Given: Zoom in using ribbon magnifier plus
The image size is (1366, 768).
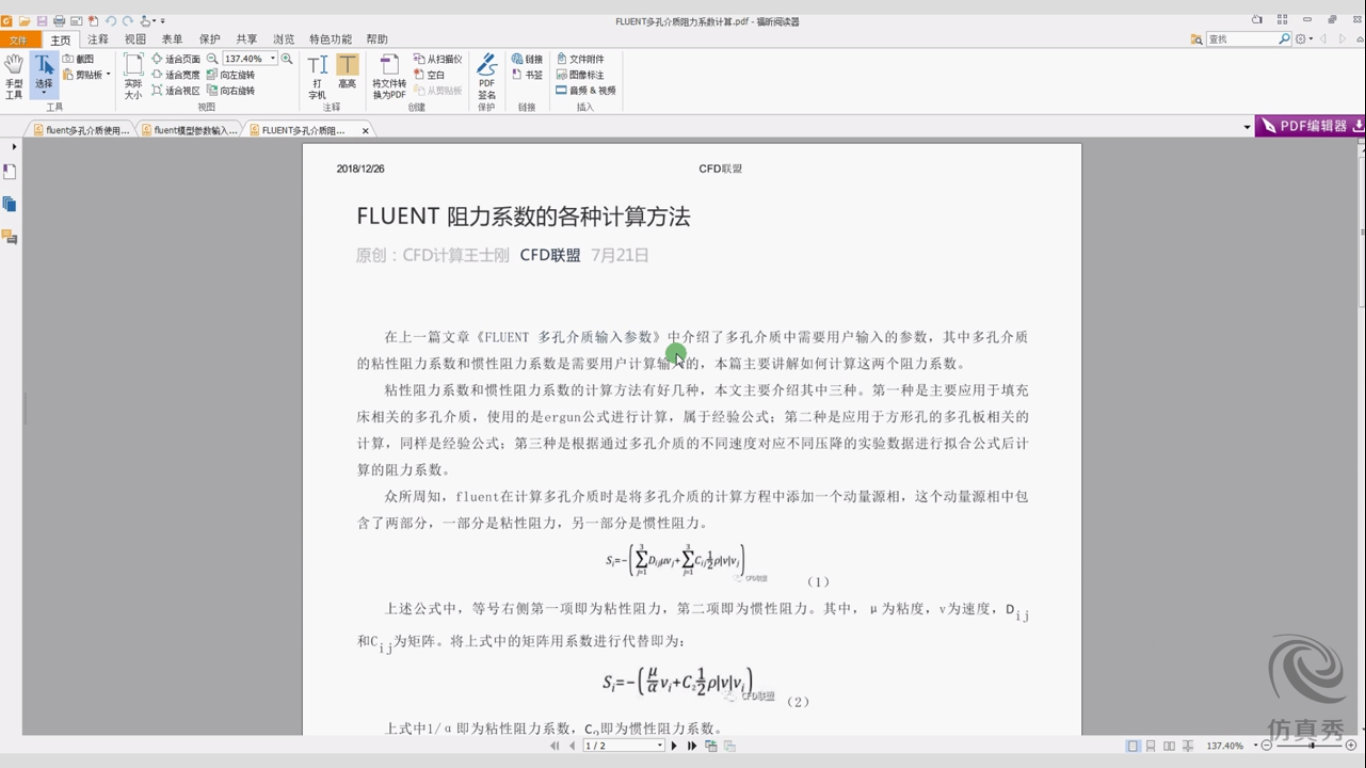Looking at the screenshot, I should click(287, 59).
